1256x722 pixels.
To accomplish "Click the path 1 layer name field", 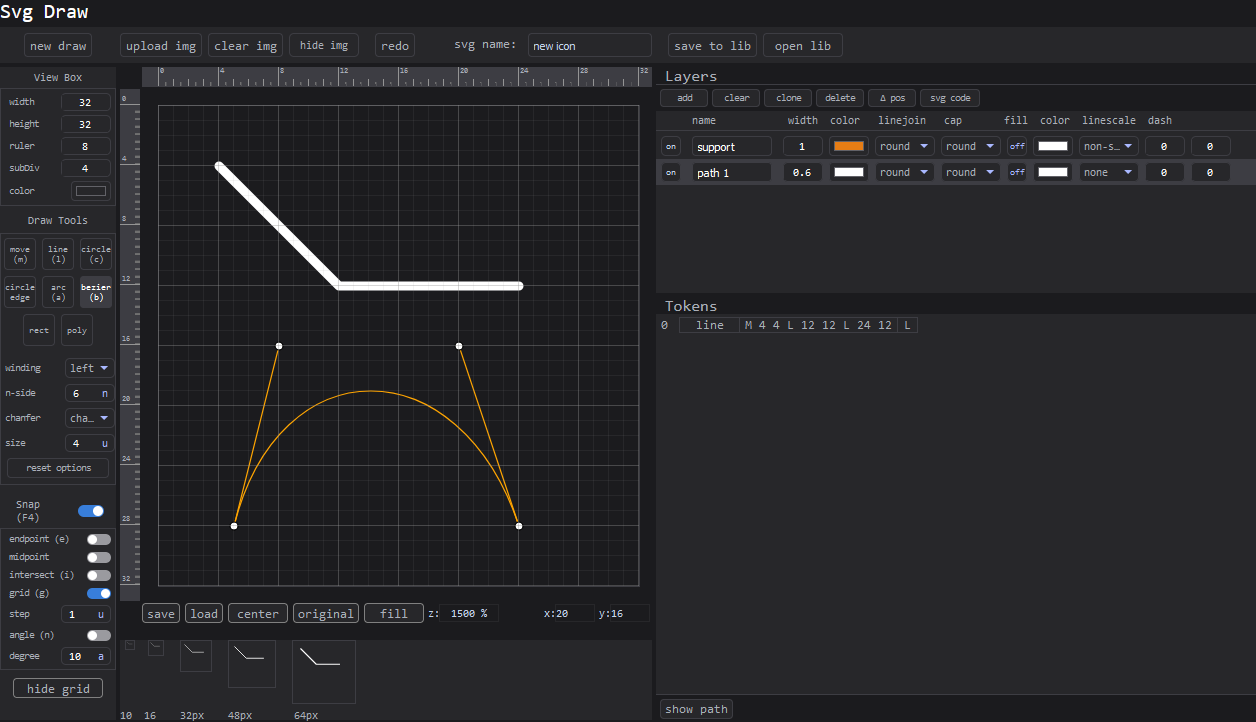I will 731,172.
